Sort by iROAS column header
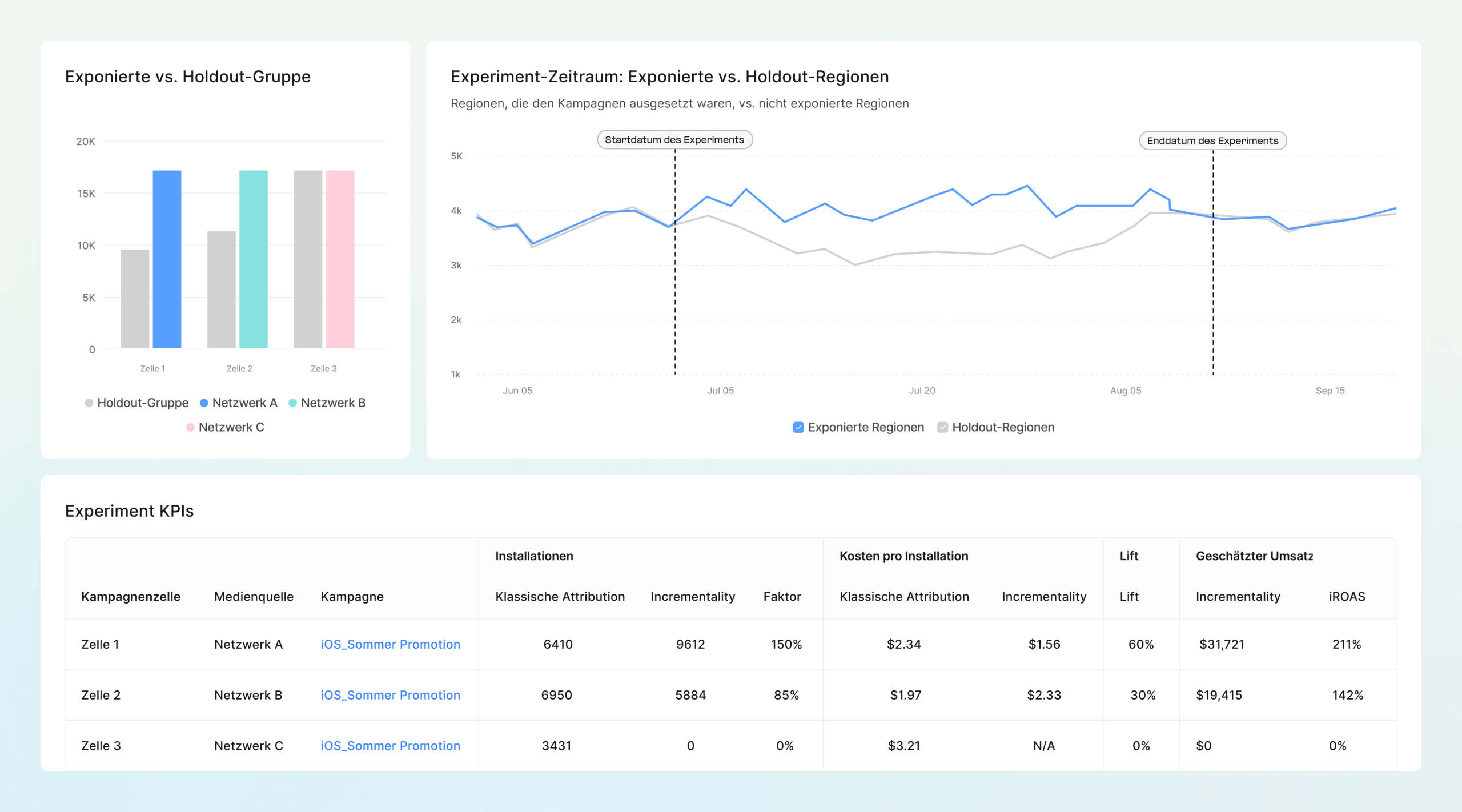1462x812 pixels. coord(1346,597)
